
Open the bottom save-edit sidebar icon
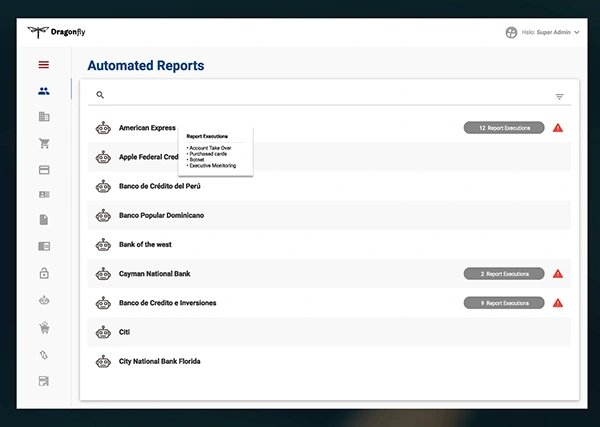44,381
